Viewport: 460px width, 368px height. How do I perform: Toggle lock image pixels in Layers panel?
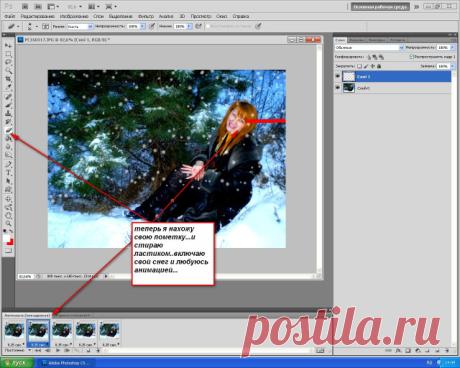[x=366, y=66]
